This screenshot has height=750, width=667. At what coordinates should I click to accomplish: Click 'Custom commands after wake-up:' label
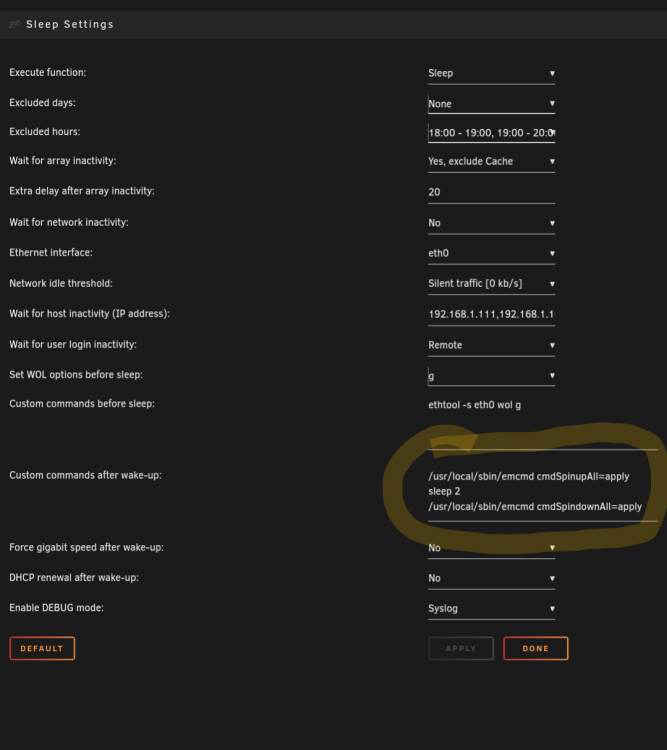click(86, 475)
